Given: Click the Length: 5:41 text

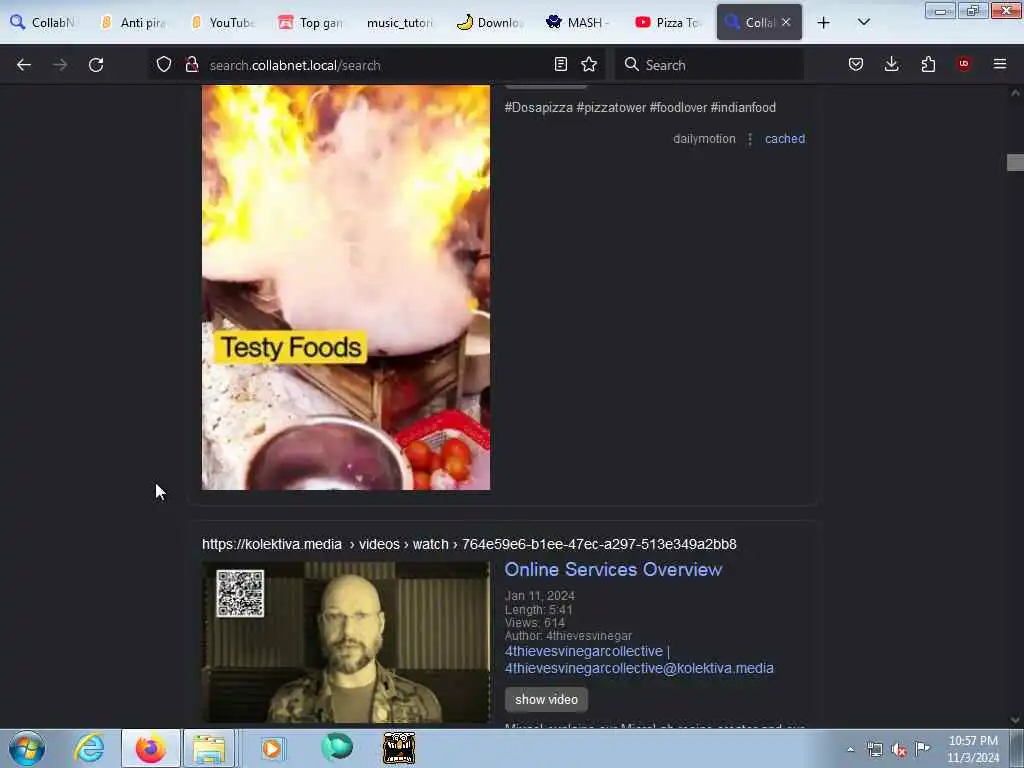Looking at the screenshot, I should pyautogui.click(x=538, y=609).
